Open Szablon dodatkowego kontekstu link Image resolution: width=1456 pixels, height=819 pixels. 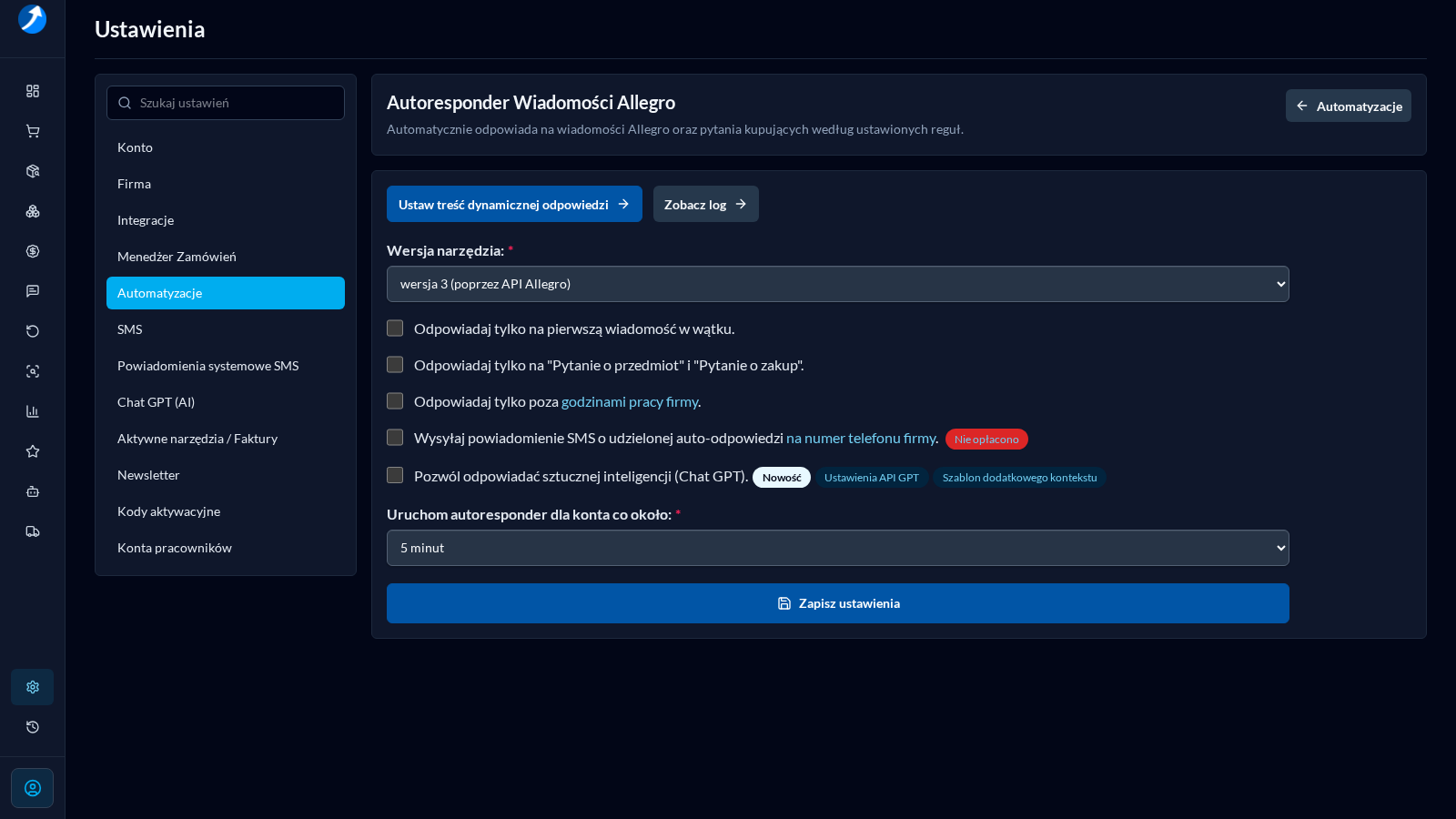pyautogui.click(x=1019, y=478)
